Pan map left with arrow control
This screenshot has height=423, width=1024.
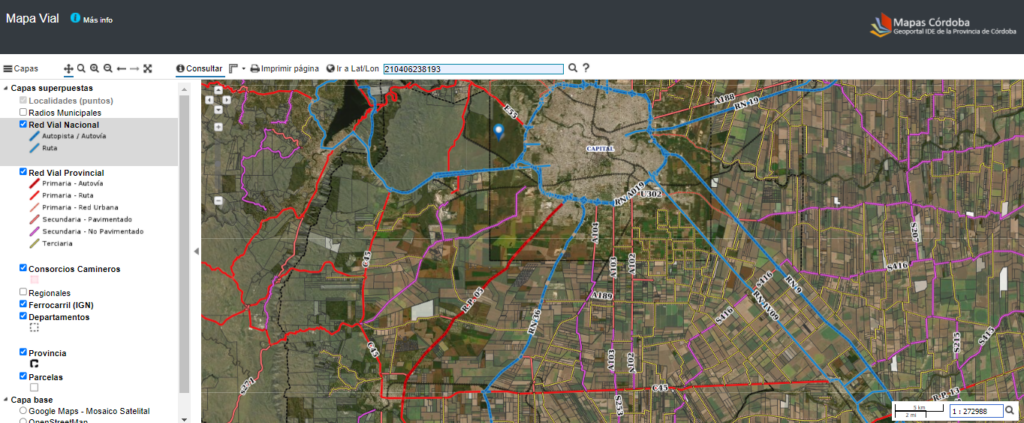click(209, 100)
